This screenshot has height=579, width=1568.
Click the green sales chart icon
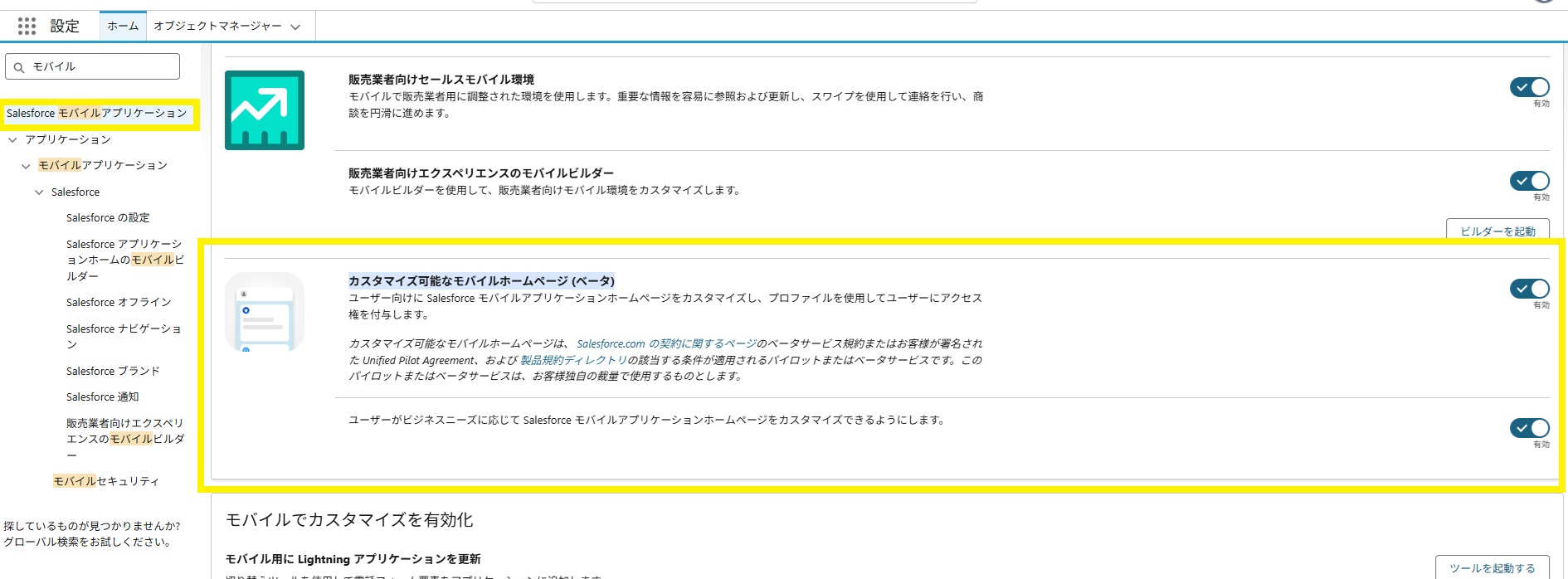click(x=264, y=110)
